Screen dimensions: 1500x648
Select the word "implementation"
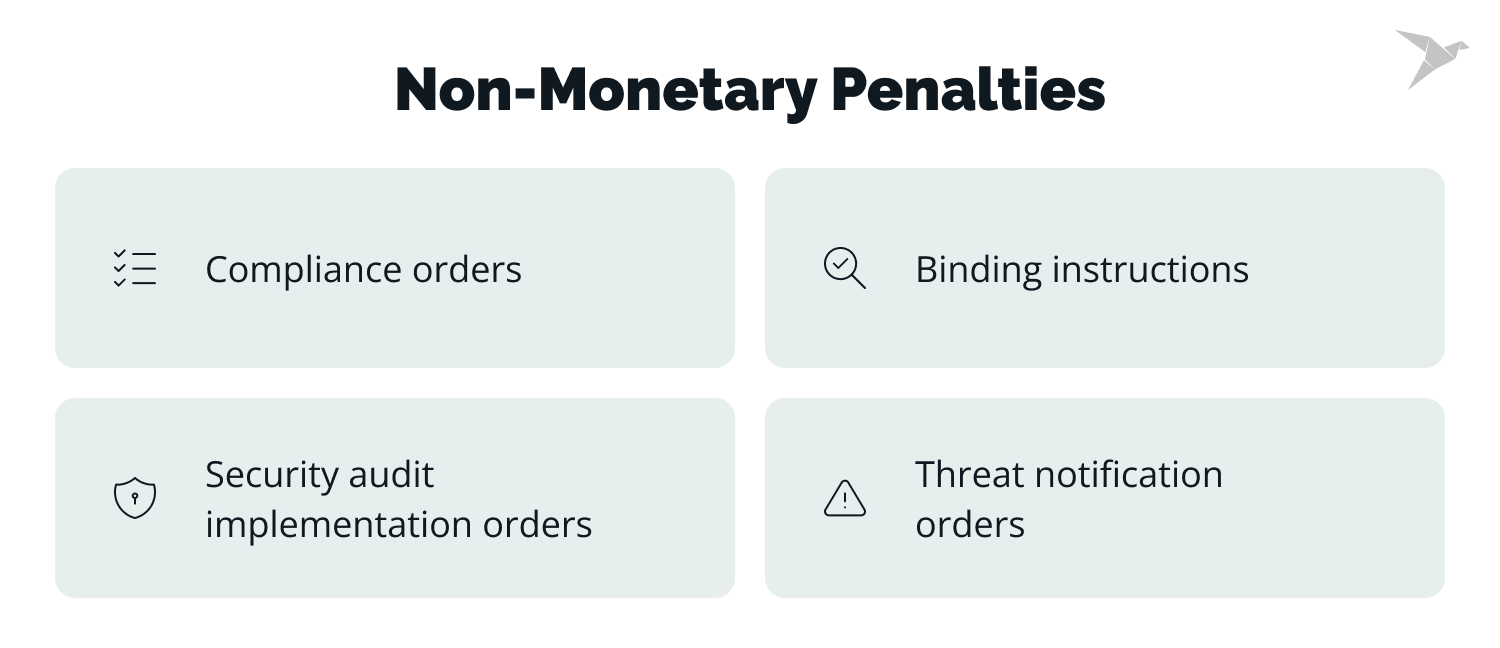click(337, 524)
